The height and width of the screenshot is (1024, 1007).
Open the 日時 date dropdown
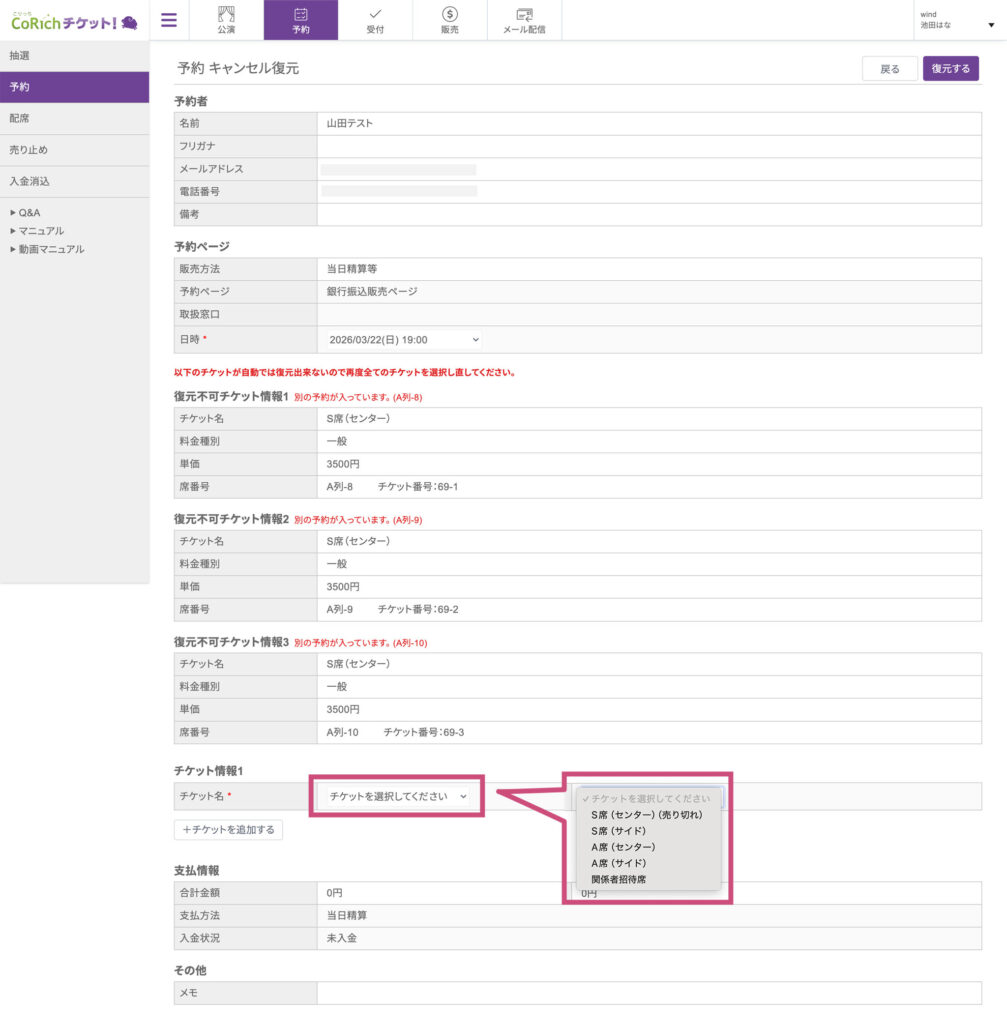coord(403,340)
